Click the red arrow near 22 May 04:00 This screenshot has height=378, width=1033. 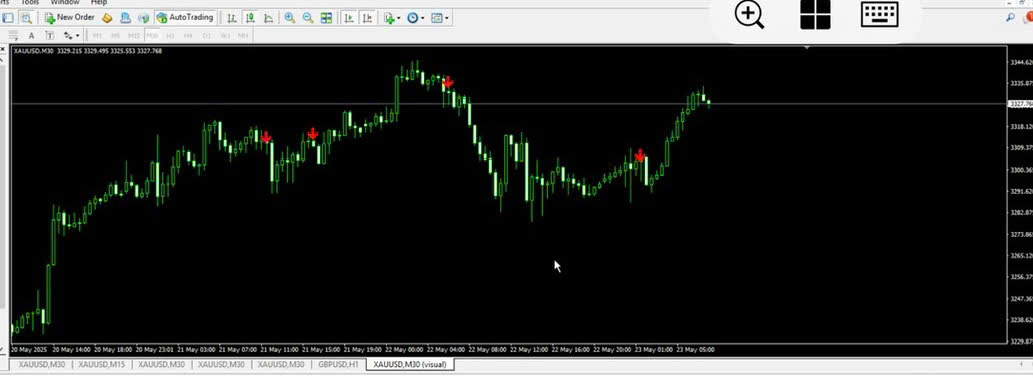point(448,82)
